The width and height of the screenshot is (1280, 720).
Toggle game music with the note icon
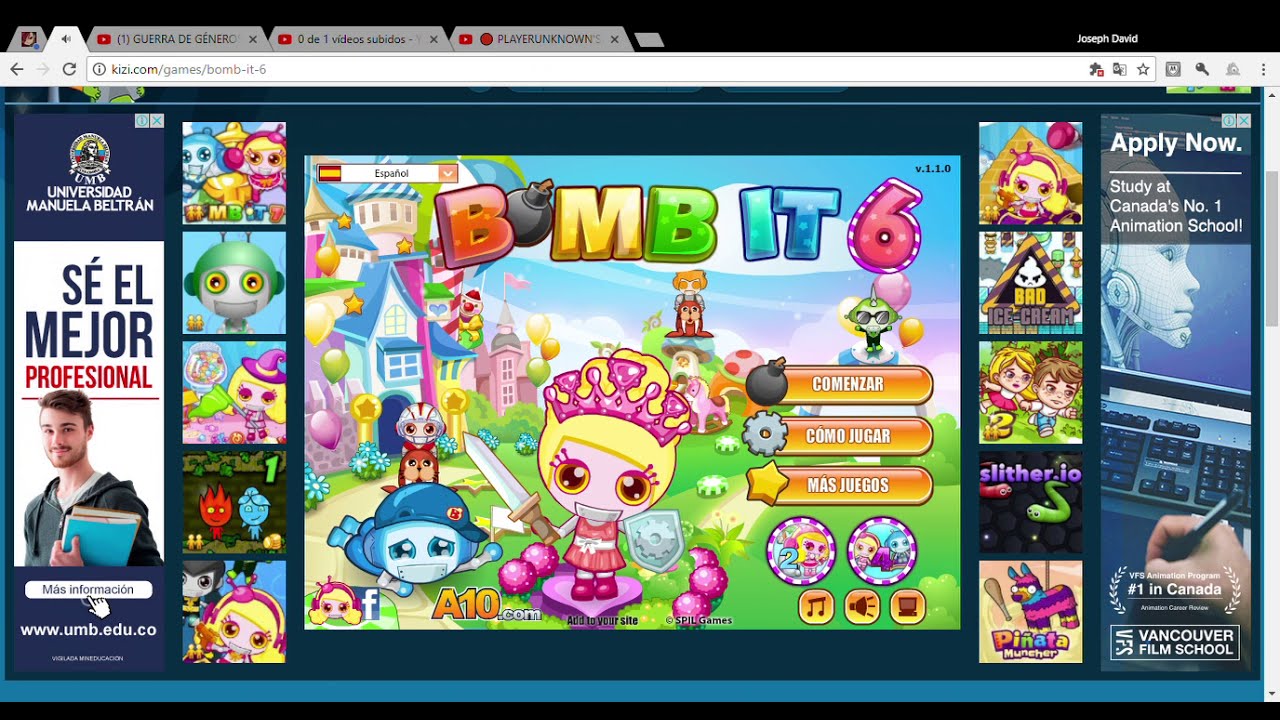(816, 606)
